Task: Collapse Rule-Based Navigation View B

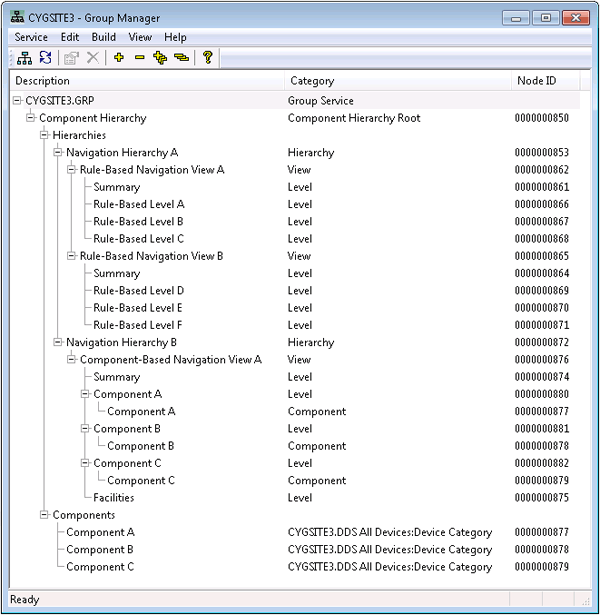Action: (x=71, y=256)
